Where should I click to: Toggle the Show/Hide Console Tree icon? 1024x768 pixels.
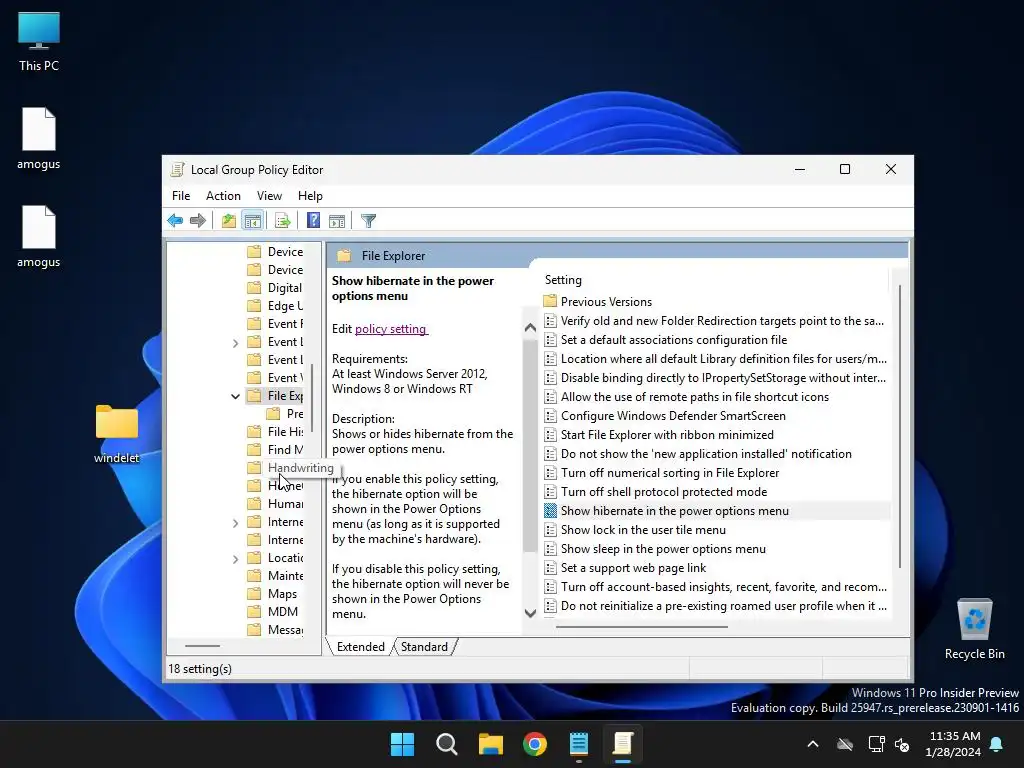pyautogui.click(x=253, y=221)
